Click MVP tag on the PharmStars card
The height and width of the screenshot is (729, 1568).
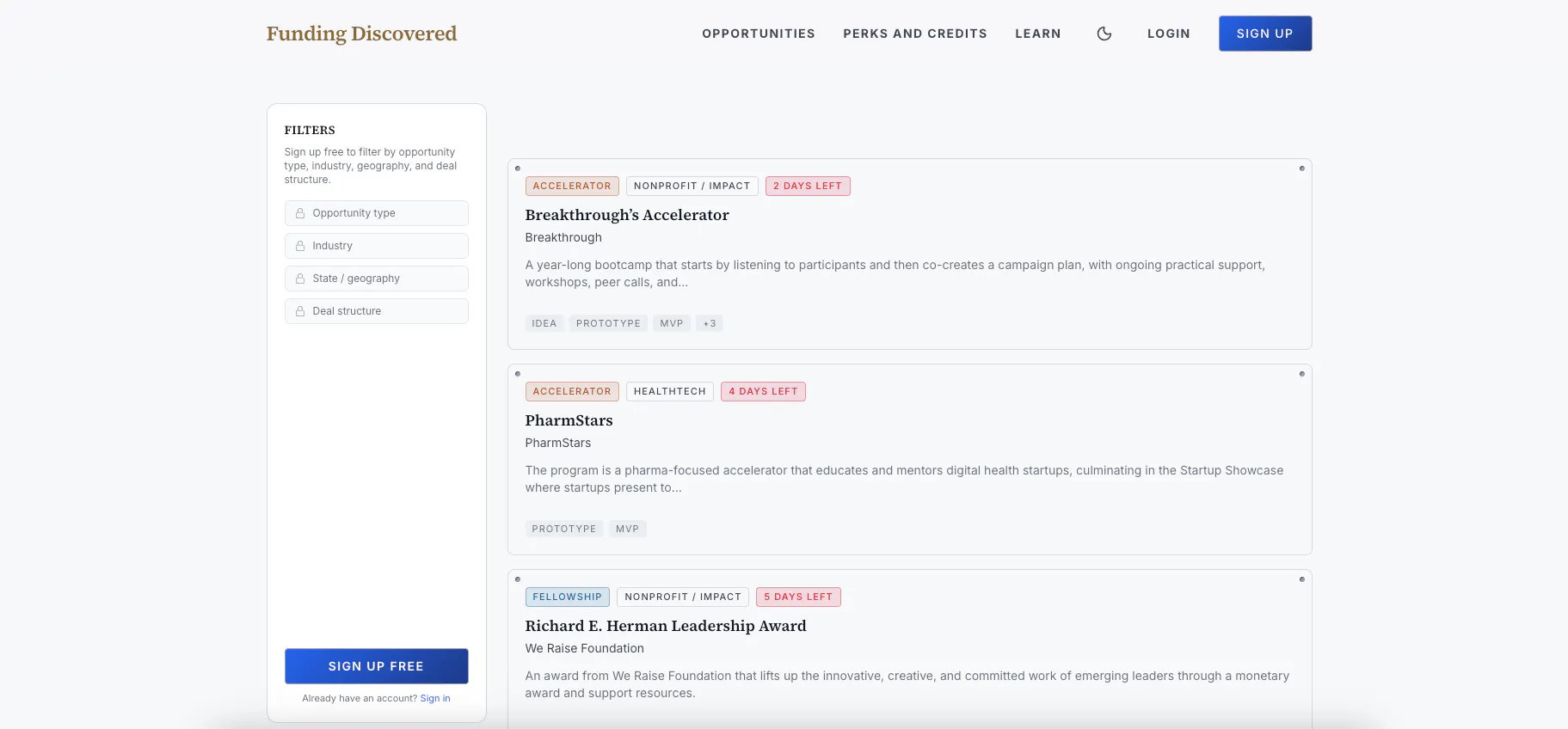tap(627, 529)
